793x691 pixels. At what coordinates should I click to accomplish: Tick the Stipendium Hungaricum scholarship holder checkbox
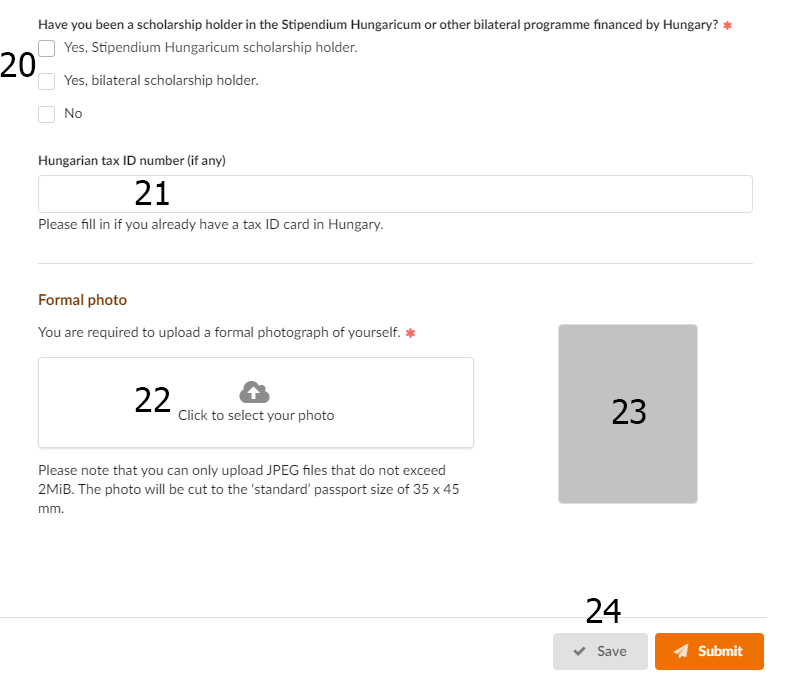click(x=47, y=47)
